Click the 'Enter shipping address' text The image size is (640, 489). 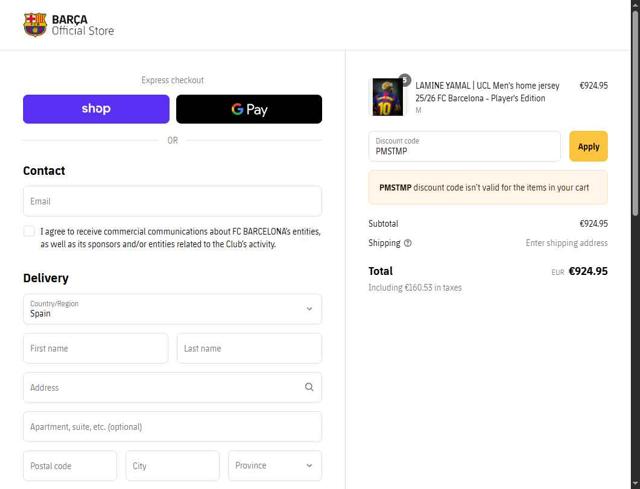(x=567, y=243)
